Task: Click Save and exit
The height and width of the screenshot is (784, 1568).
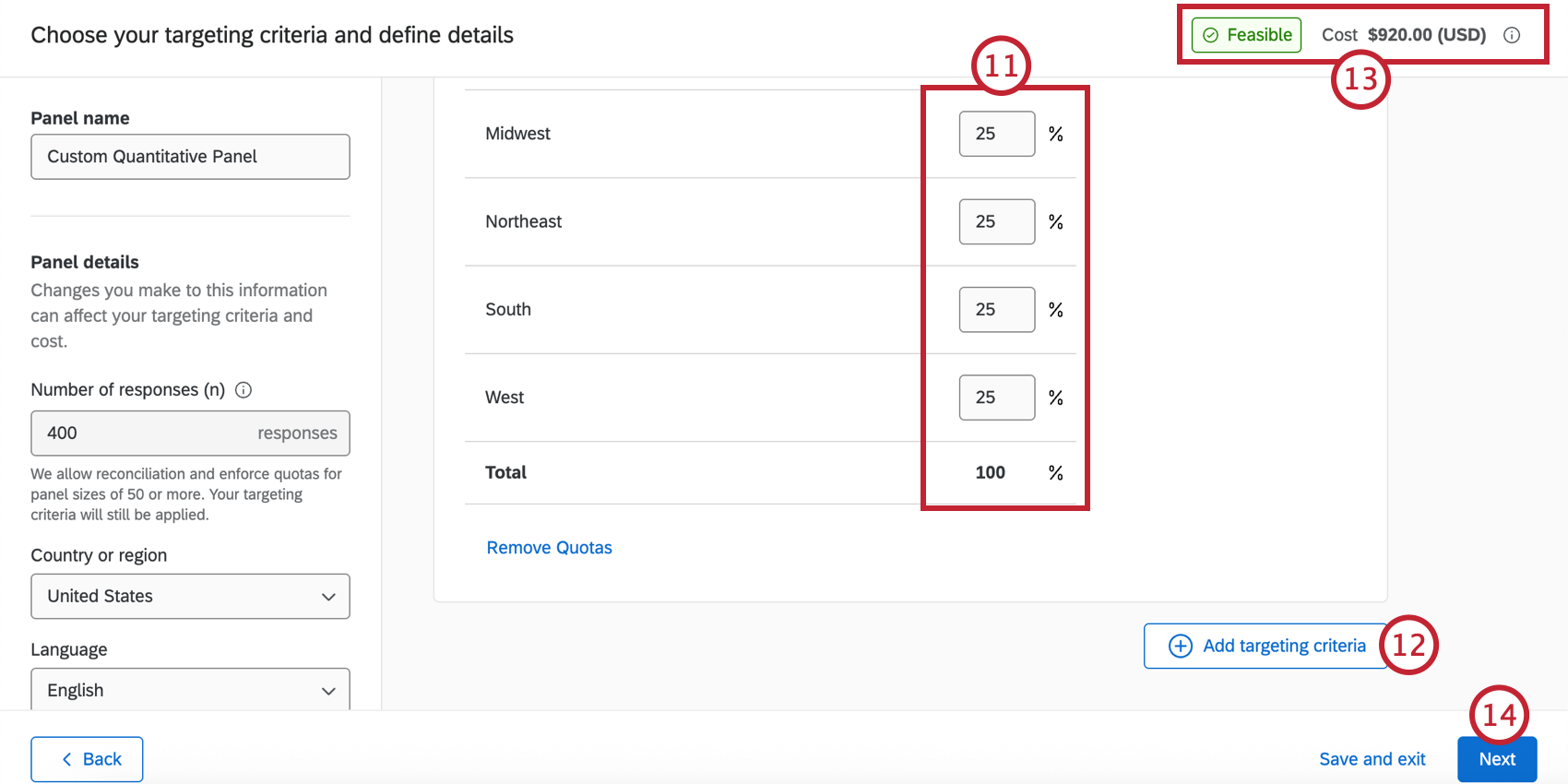Action: [x=1372, y=759]
